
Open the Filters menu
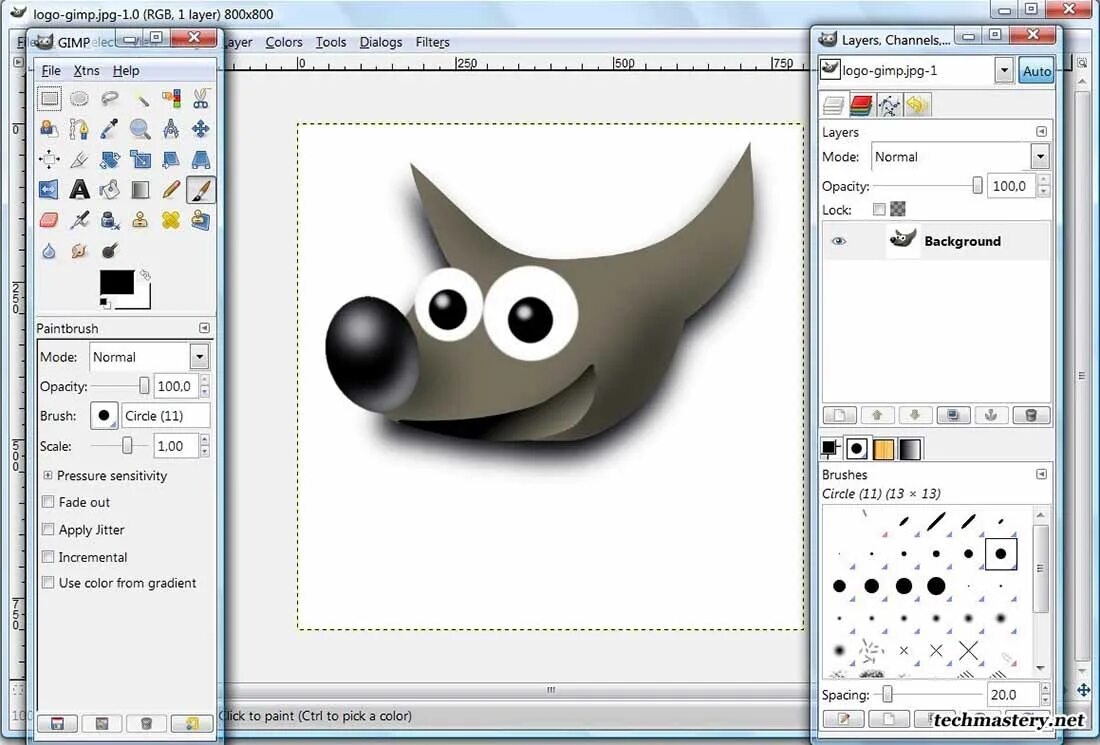432,42
